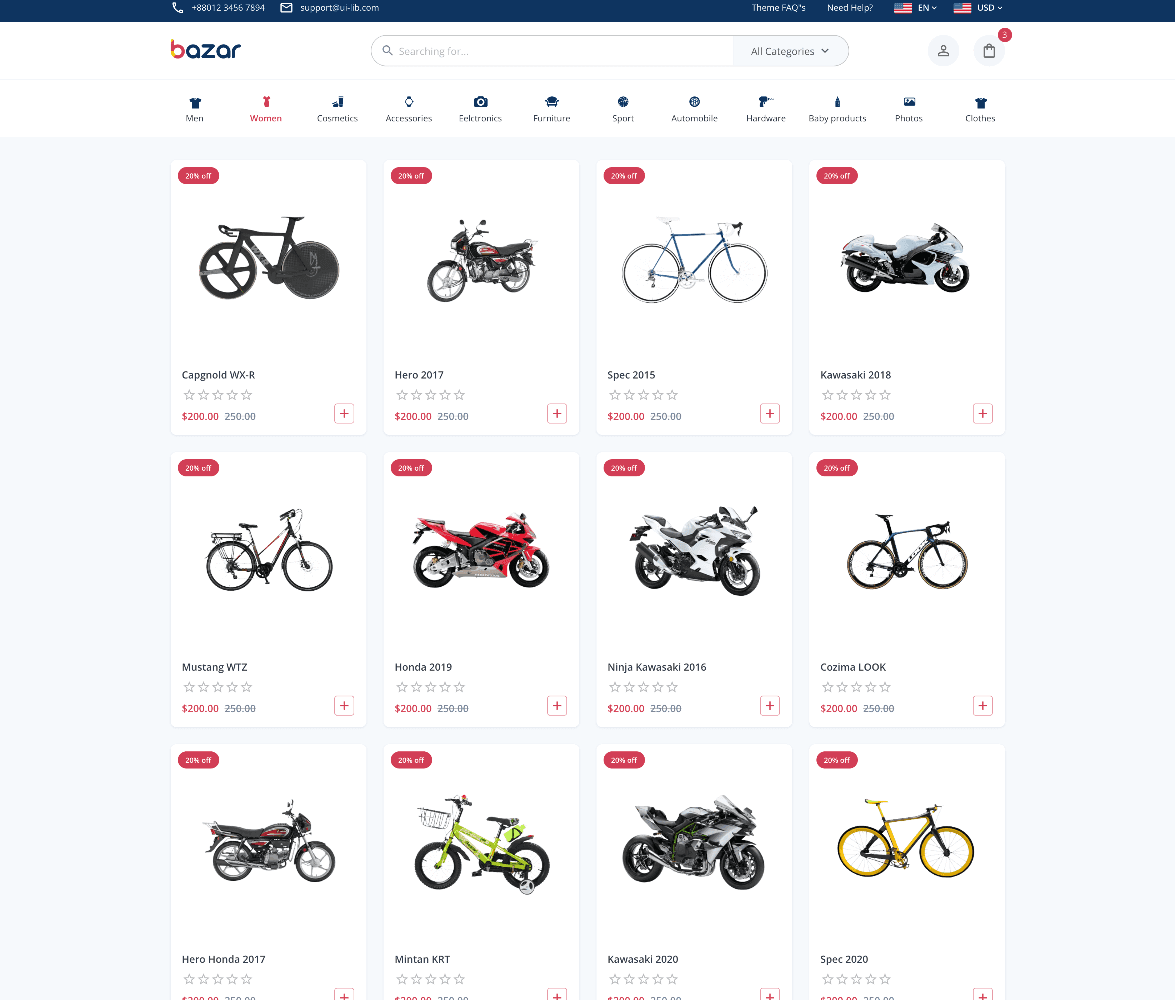Click the Need Help? link
Viewport: 1175px width, 1000px height.
click(849, 8)
